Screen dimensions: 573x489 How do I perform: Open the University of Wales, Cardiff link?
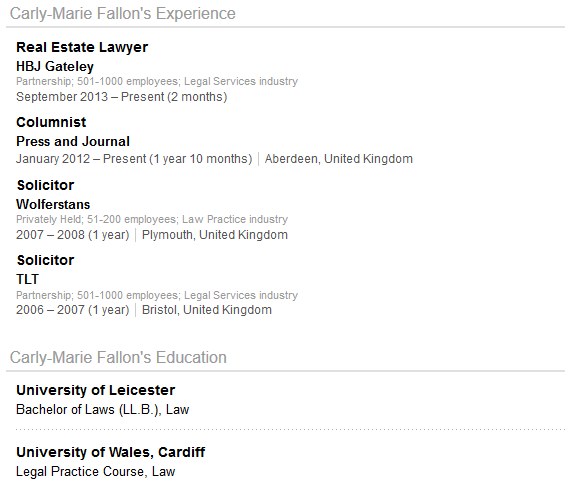click(110, 452)
